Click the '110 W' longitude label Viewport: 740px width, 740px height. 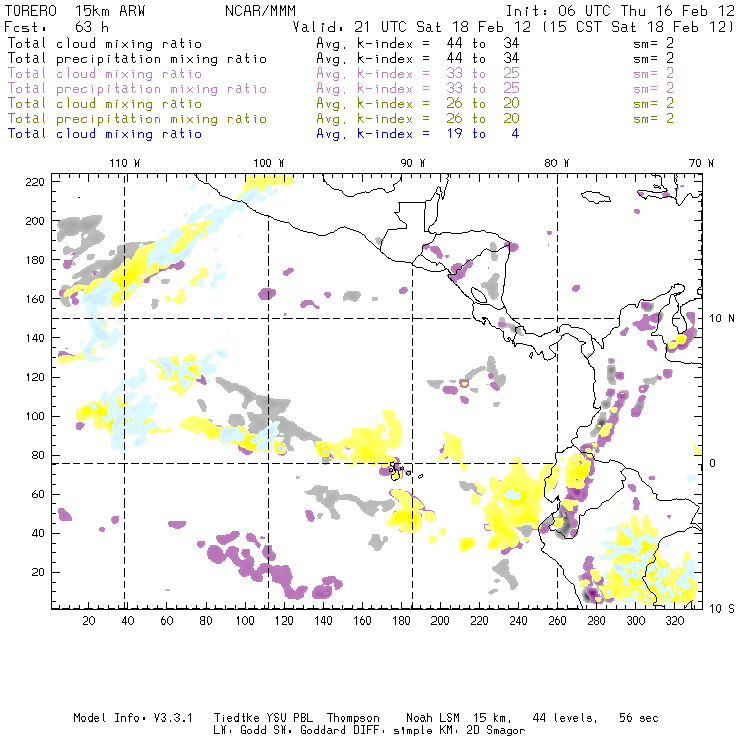(124, 163)
